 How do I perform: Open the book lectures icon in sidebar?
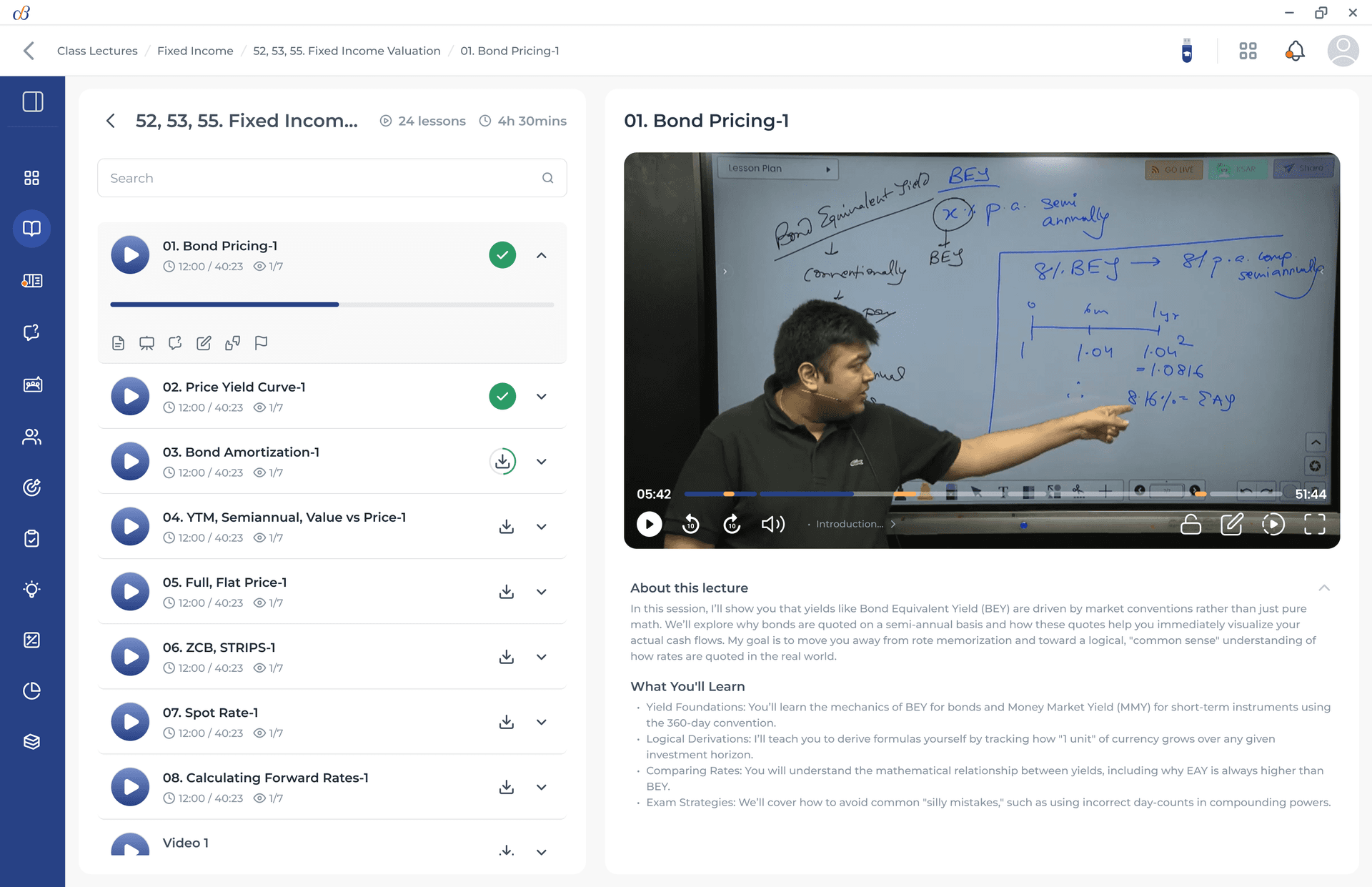pyautogui.click(x=31, y=229)
